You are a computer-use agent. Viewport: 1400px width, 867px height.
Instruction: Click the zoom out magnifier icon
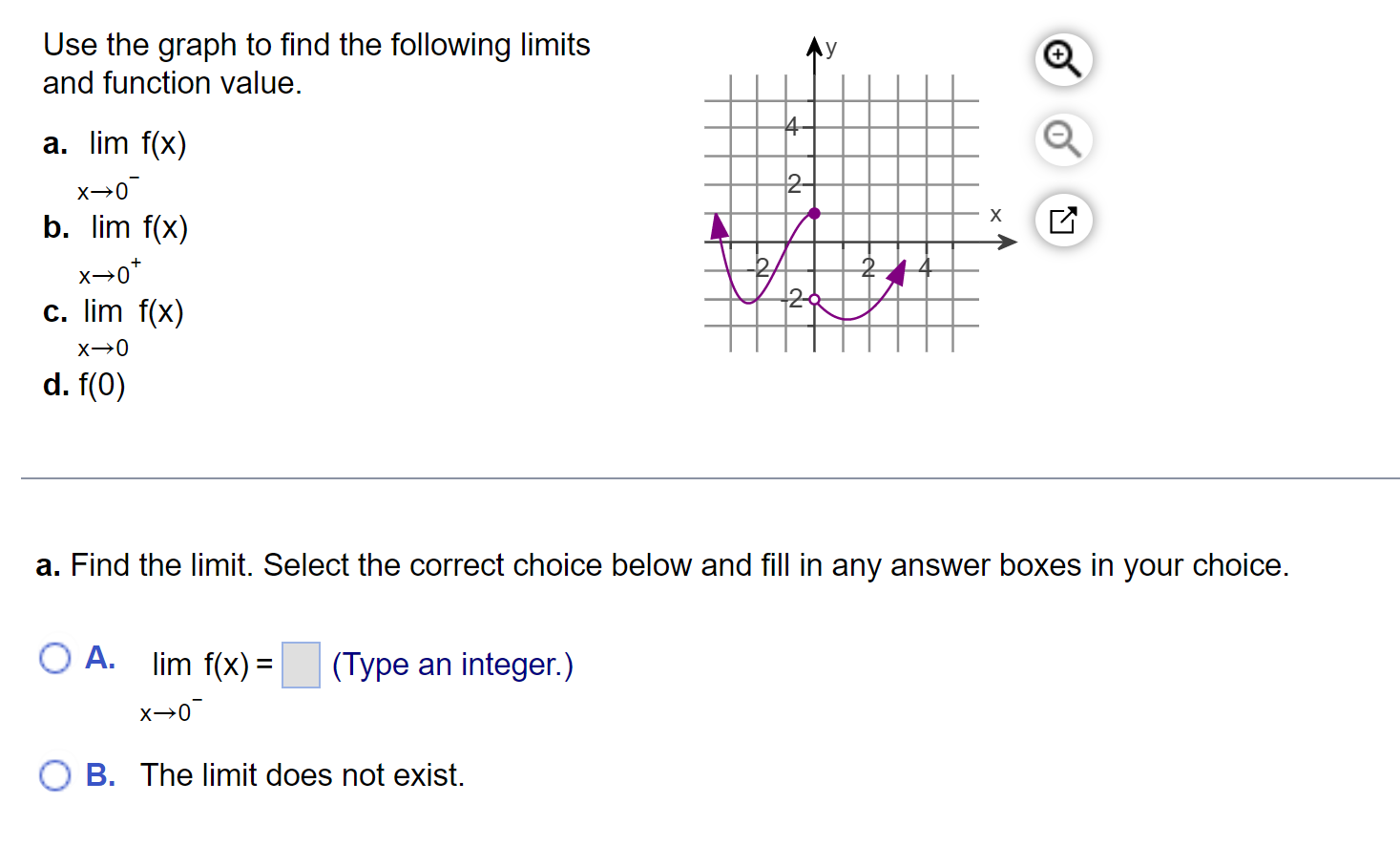coord(1063,139)
